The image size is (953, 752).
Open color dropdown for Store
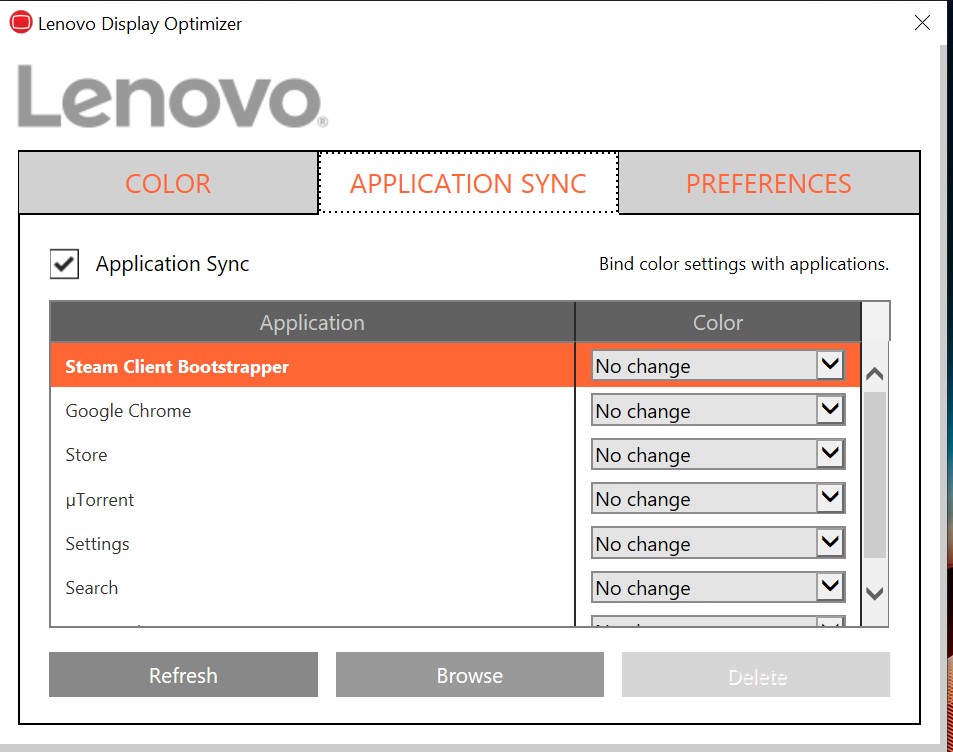[x=830, y=455]
